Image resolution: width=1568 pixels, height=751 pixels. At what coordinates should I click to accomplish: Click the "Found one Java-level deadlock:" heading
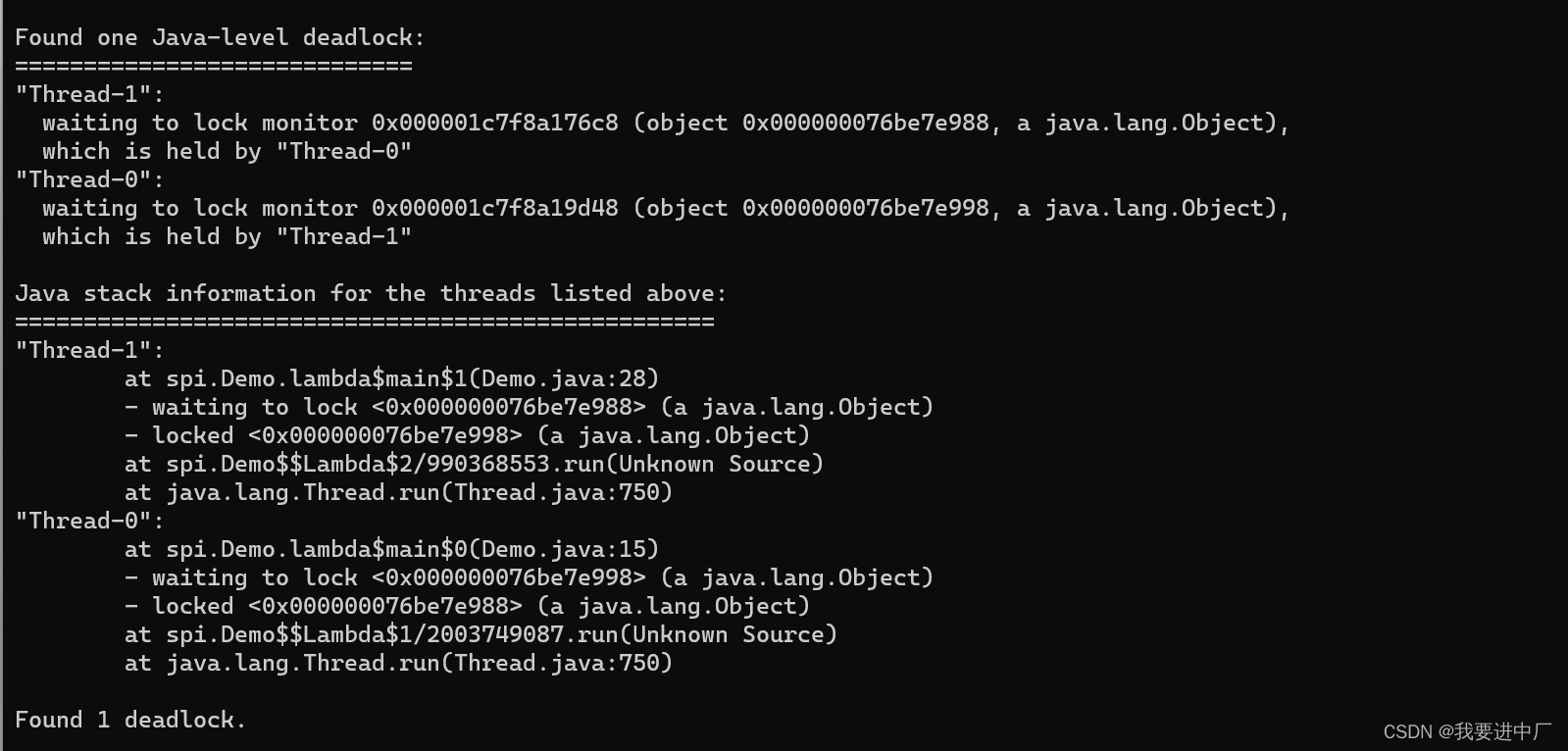click(x=220, y=38)
